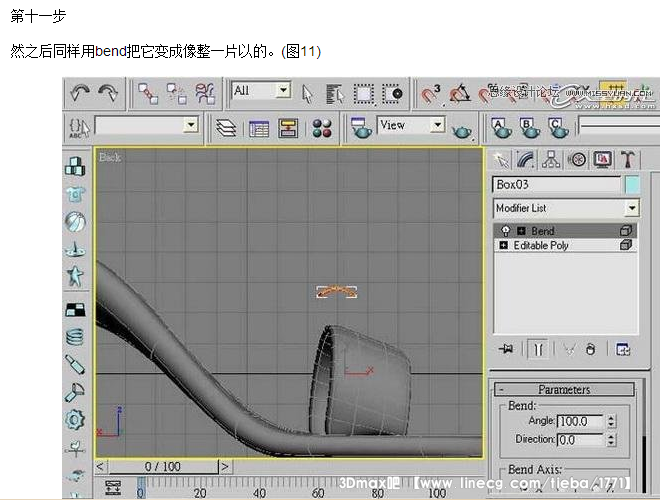Open the Select by Name list

pos(335,93)
